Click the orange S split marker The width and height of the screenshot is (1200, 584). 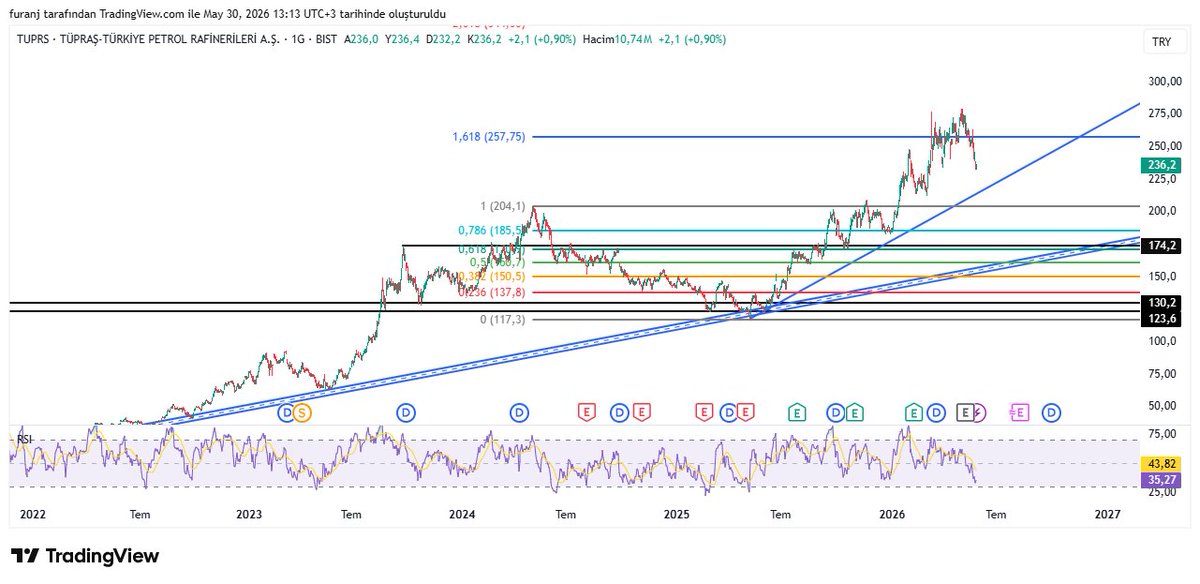pos(303,412)
